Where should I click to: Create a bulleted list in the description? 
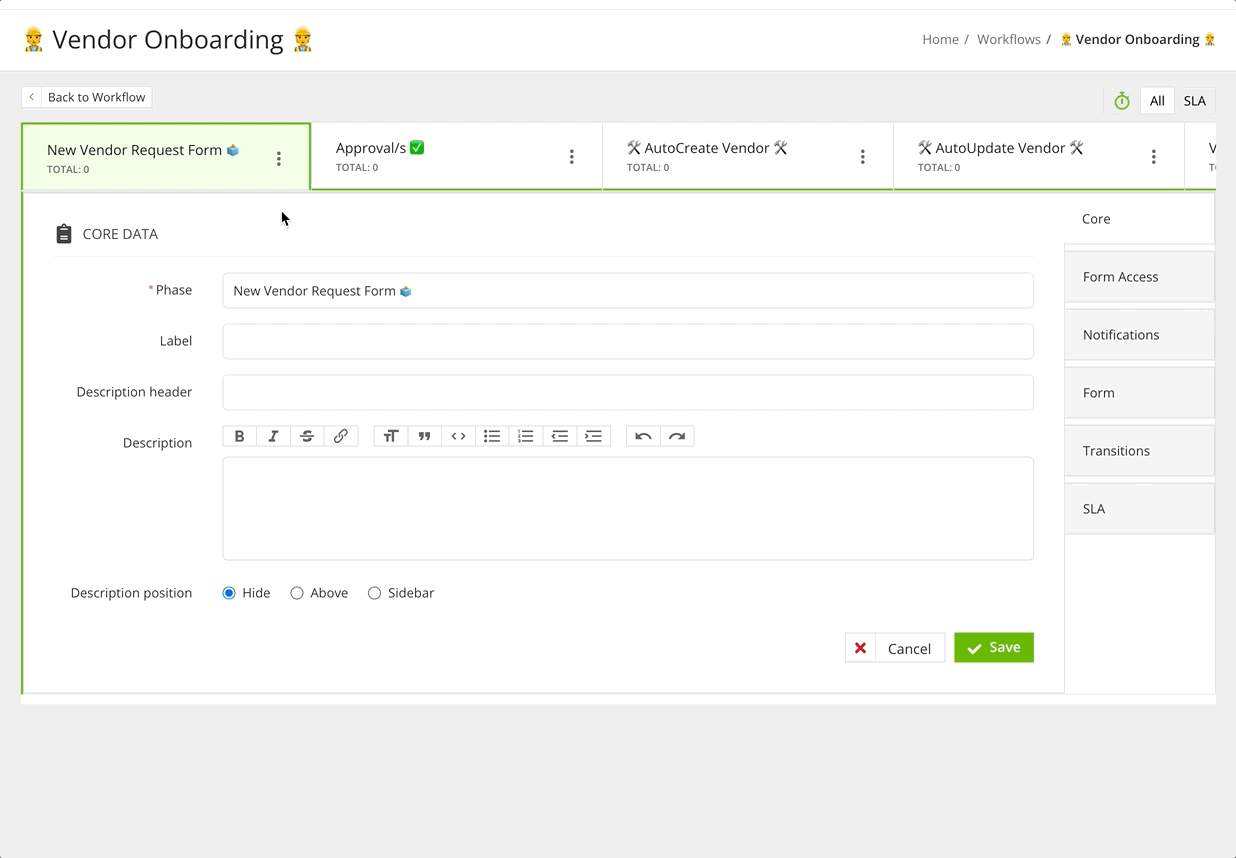tap(492, 435)
